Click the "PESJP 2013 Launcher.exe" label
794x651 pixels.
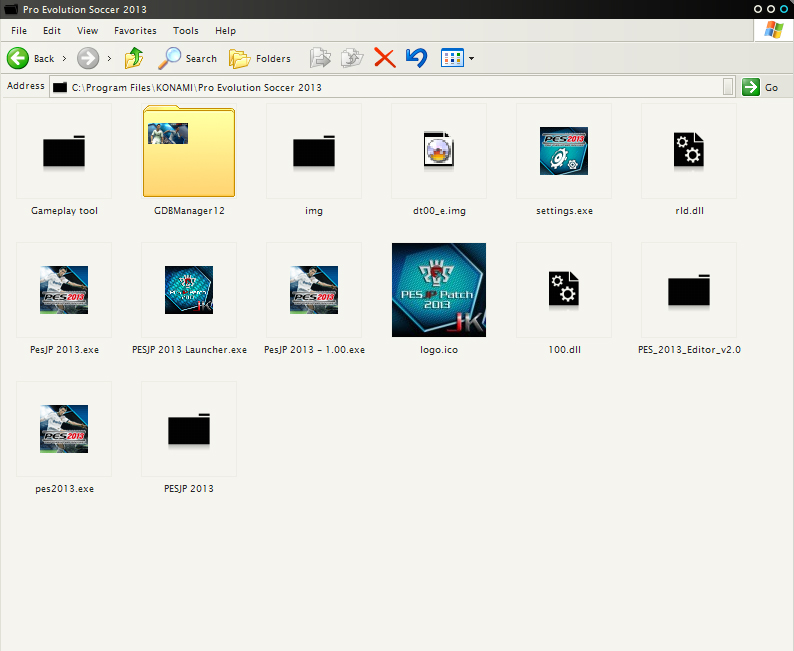coord(189,350)
